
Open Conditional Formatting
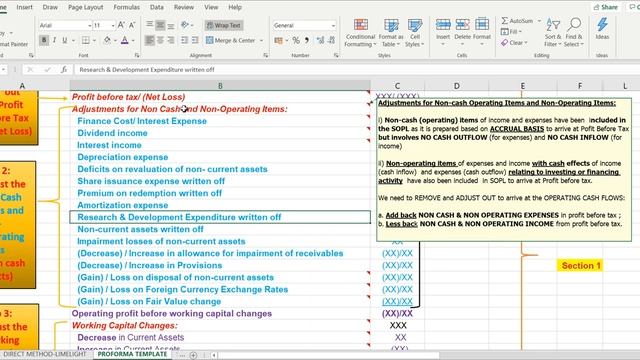(x=360, y=33)
